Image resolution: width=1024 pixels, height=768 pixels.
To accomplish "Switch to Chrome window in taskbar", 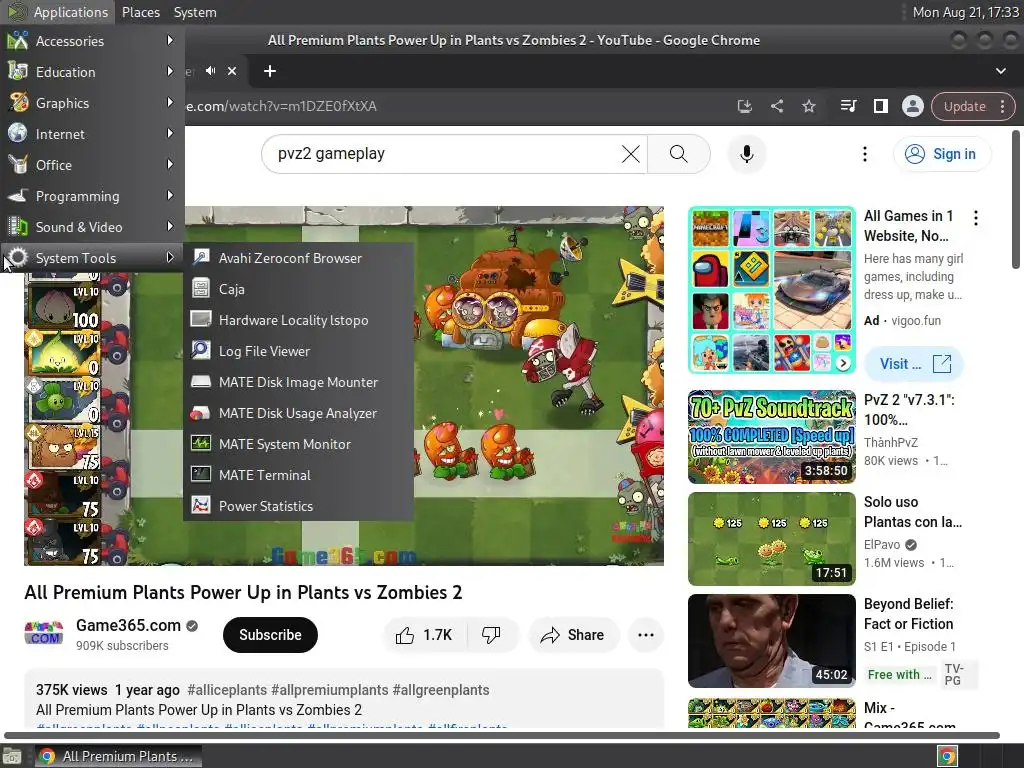I will click(117, 756).
